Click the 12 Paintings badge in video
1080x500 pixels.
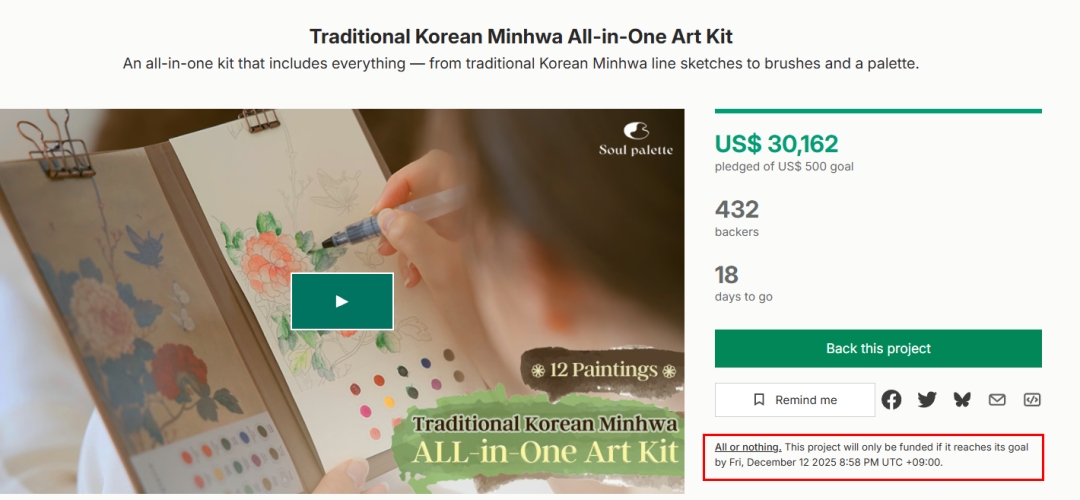(602, 370)
